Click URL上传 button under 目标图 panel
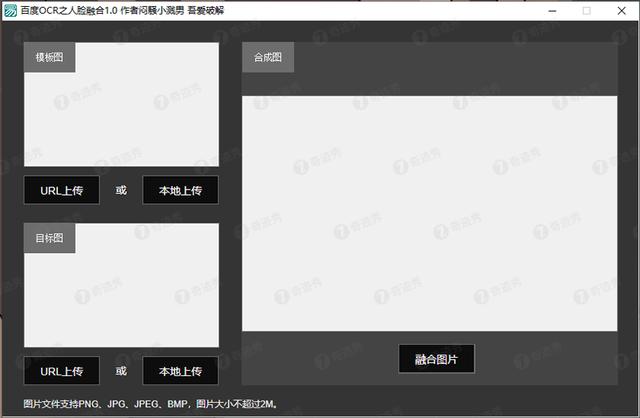This screenshot has height=418, width=640. (62, 371)
